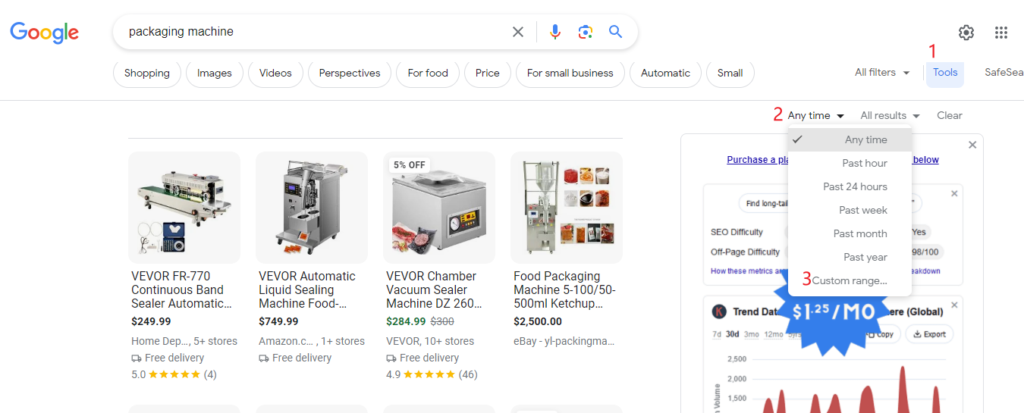Choose Past 24 hours time filter
Screen dimensions: 1024x413
pos(850,186)
